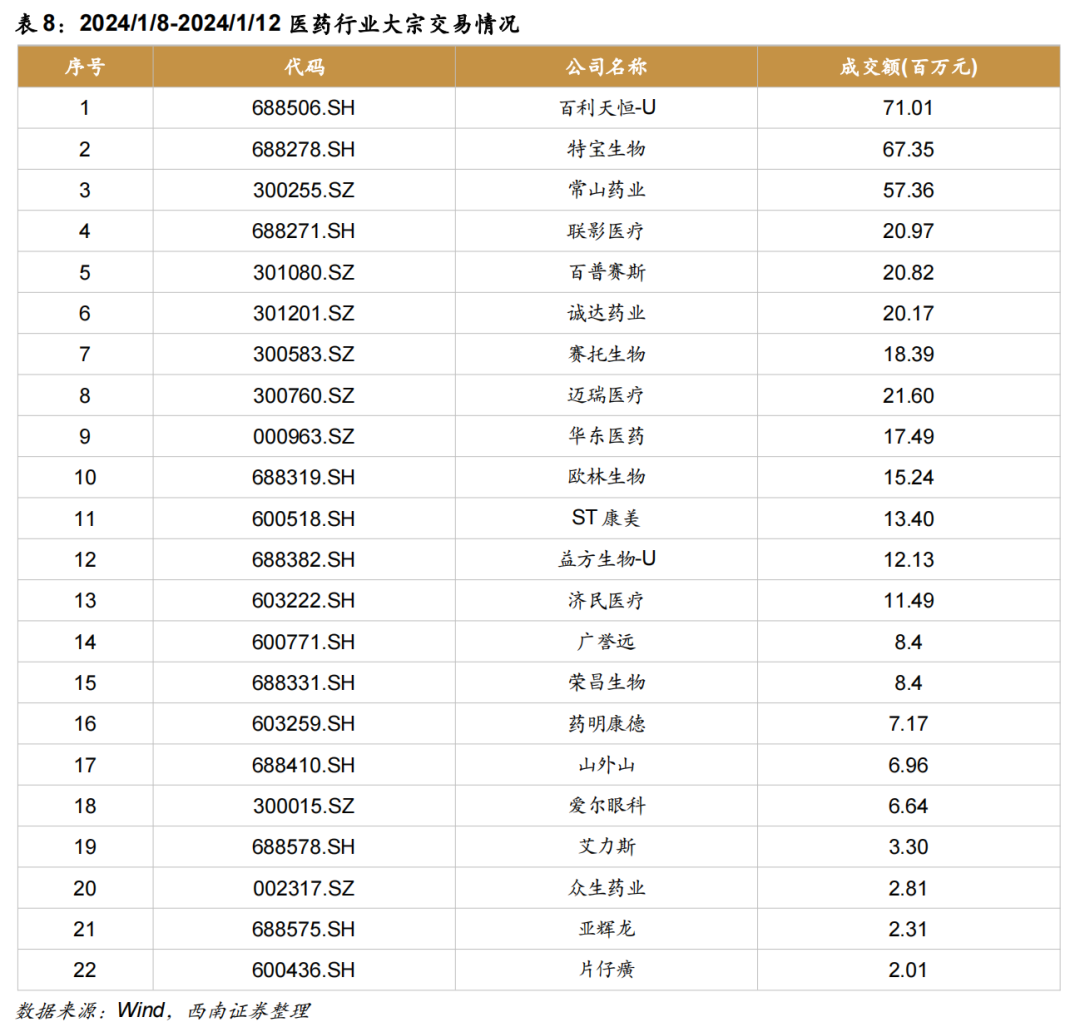Select stock code 600518.SH

[304, 518]
